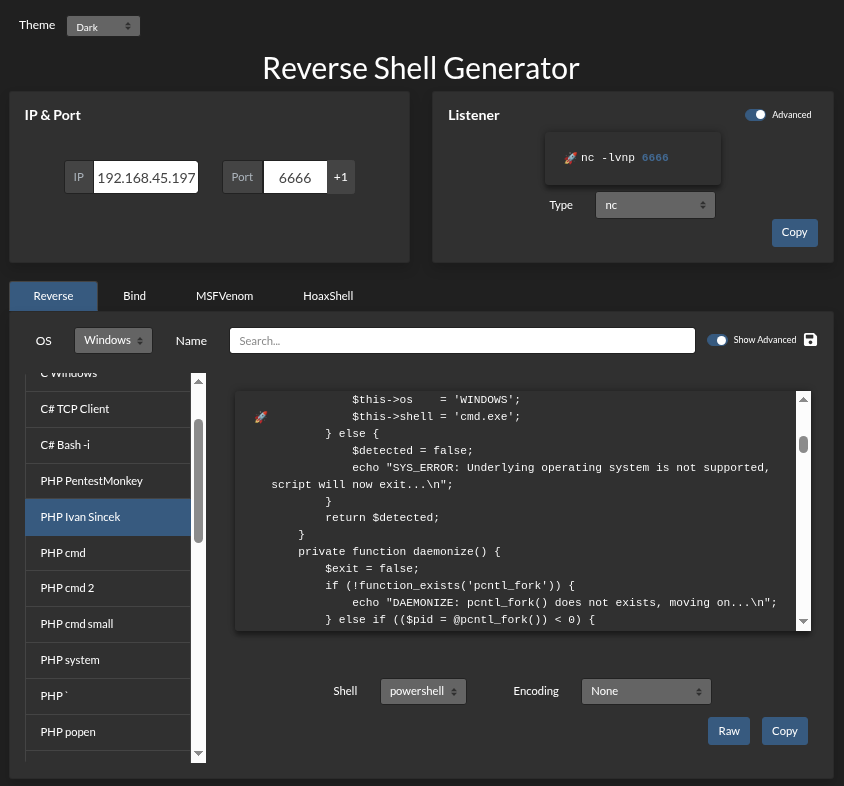Screen dimensions: 844x786
Task: Click the rocket icon in the PHP code panel
Action: point(261,417)
